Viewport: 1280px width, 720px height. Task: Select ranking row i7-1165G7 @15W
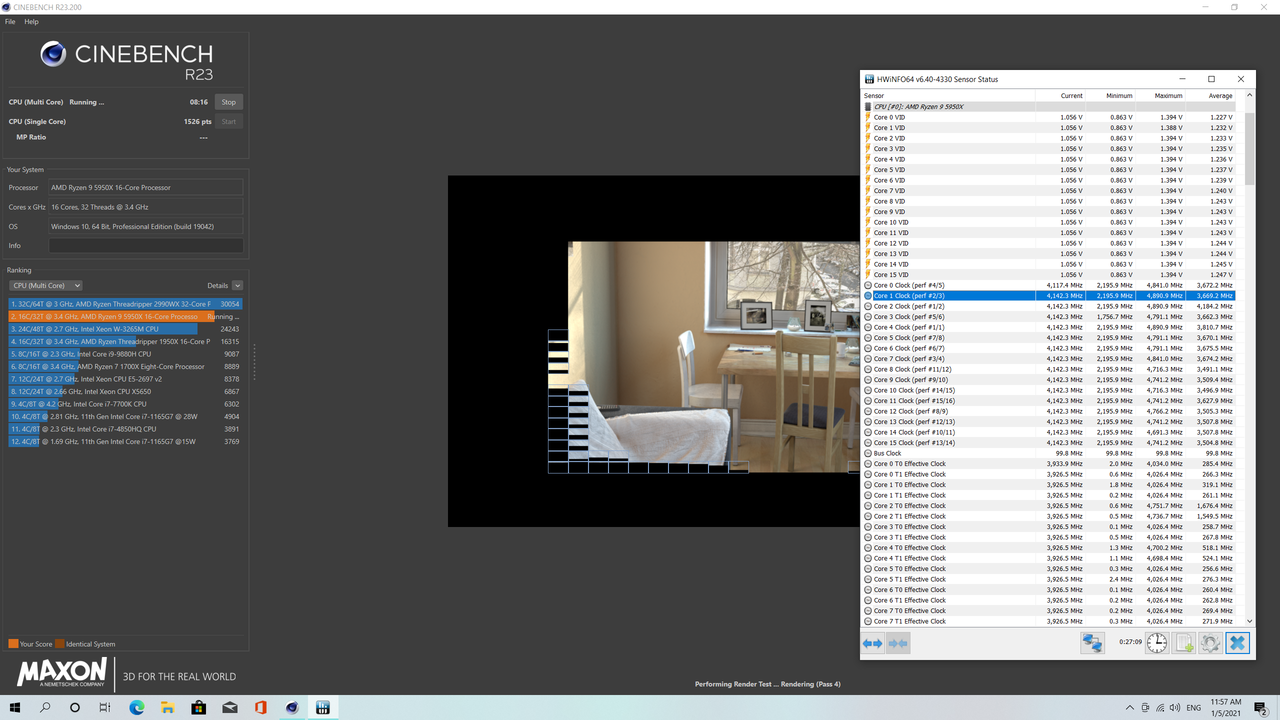point(126,441)
